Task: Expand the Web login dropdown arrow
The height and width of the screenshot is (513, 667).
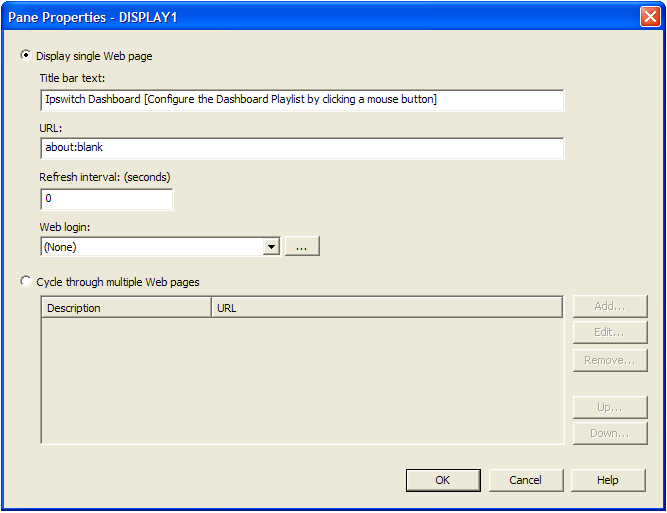Action: (271, 247)
